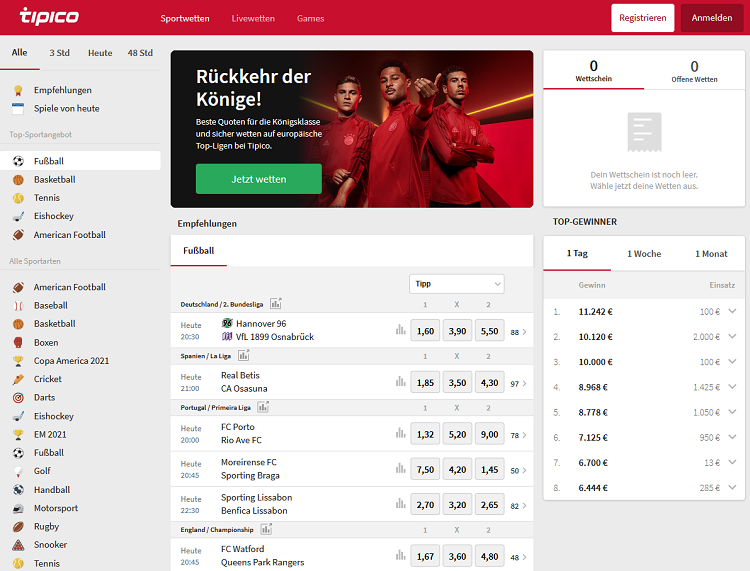Show all 88 bets for Hannover 96 match
The width and height of the screenshot is (750, 571).
[x=518, y=332]
